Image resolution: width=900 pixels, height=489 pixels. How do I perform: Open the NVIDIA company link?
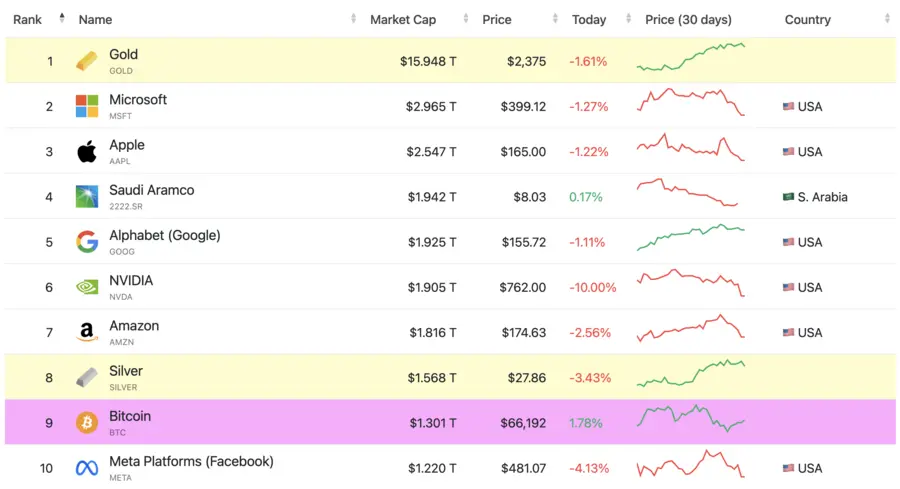131,281
